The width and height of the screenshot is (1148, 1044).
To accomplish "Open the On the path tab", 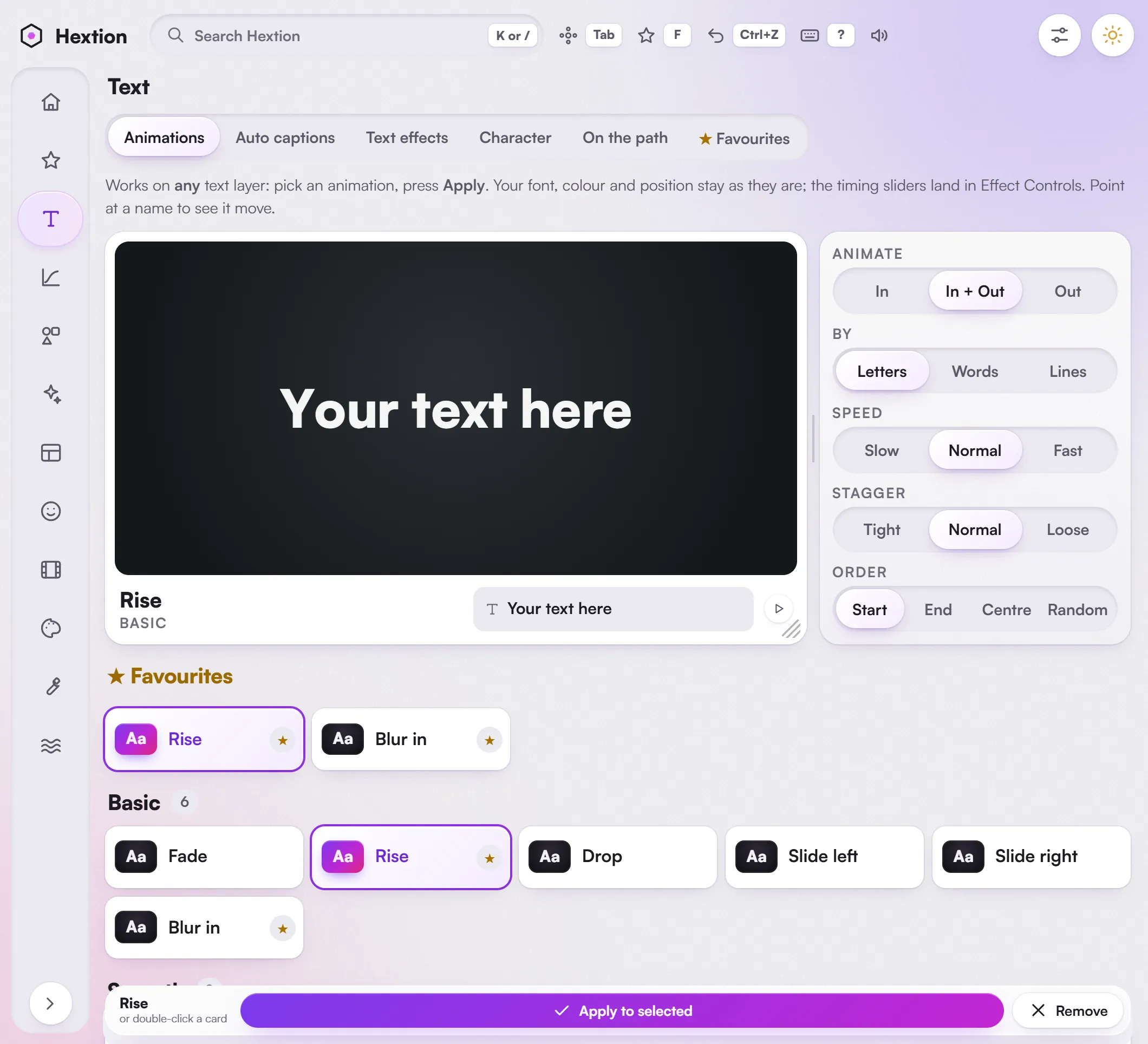I will 625,137.
